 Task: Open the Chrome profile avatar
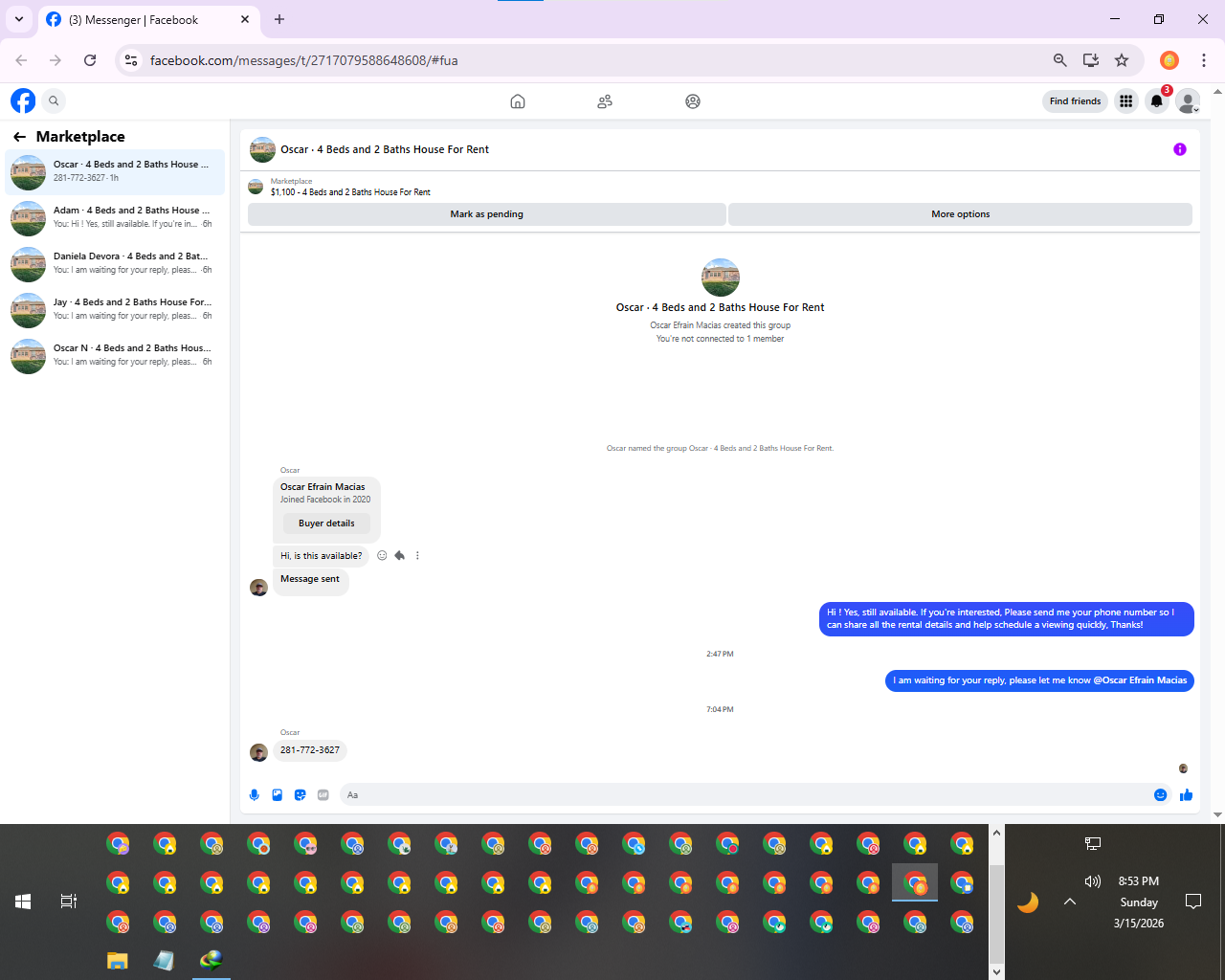click(1169, 60)
